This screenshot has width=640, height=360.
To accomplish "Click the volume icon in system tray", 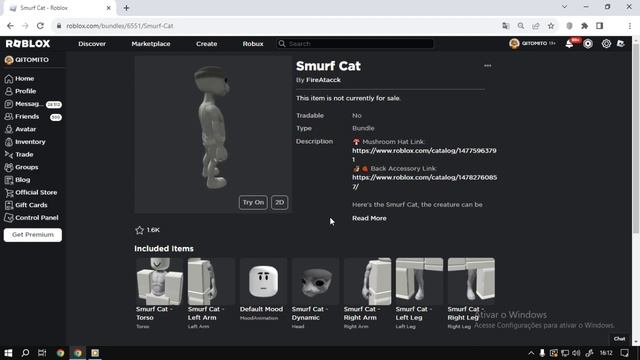I will pos(576,353).
